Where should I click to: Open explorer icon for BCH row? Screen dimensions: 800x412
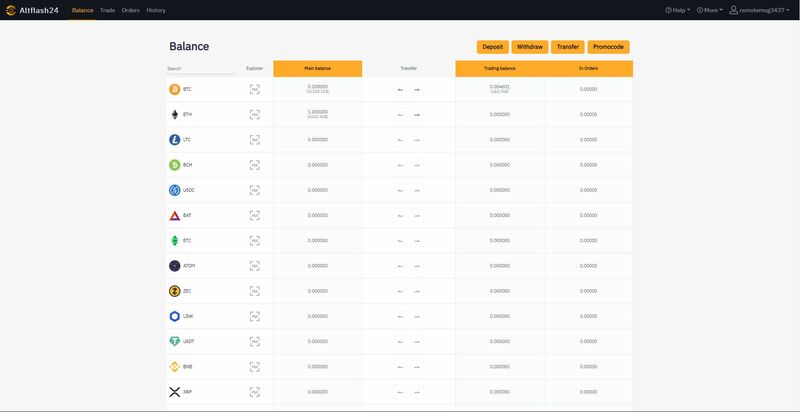click(255, 165)
